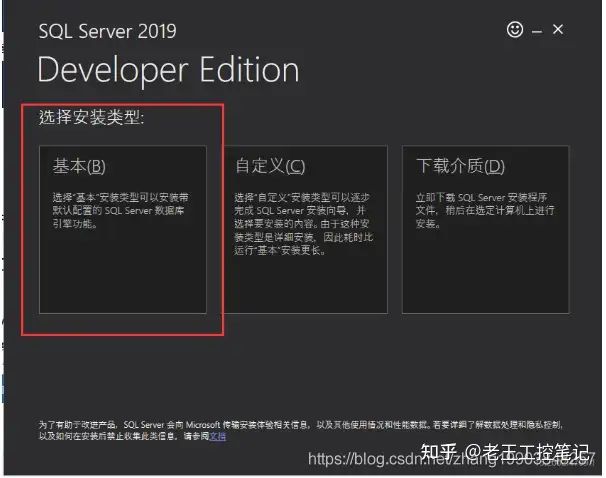606x478 pixels.
Task: Click the 'SQL Server 2019' title text
Action: point(107,31)
